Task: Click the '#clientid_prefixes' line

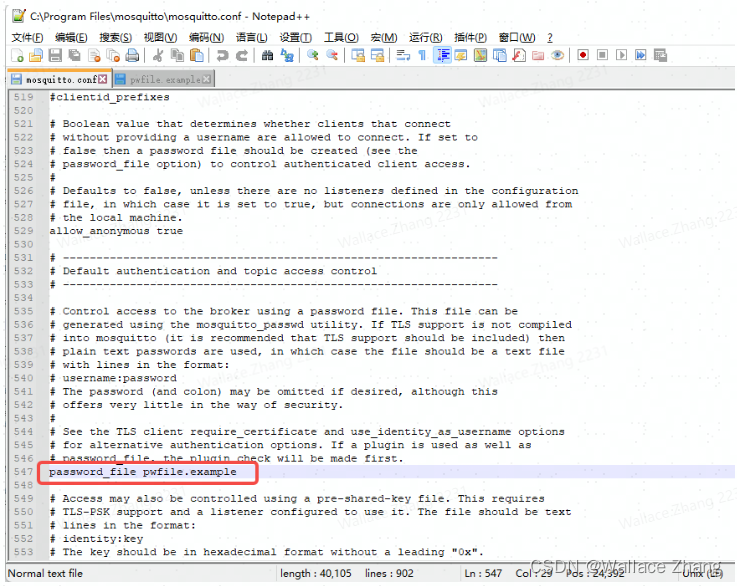Action: tap(110, 97)
